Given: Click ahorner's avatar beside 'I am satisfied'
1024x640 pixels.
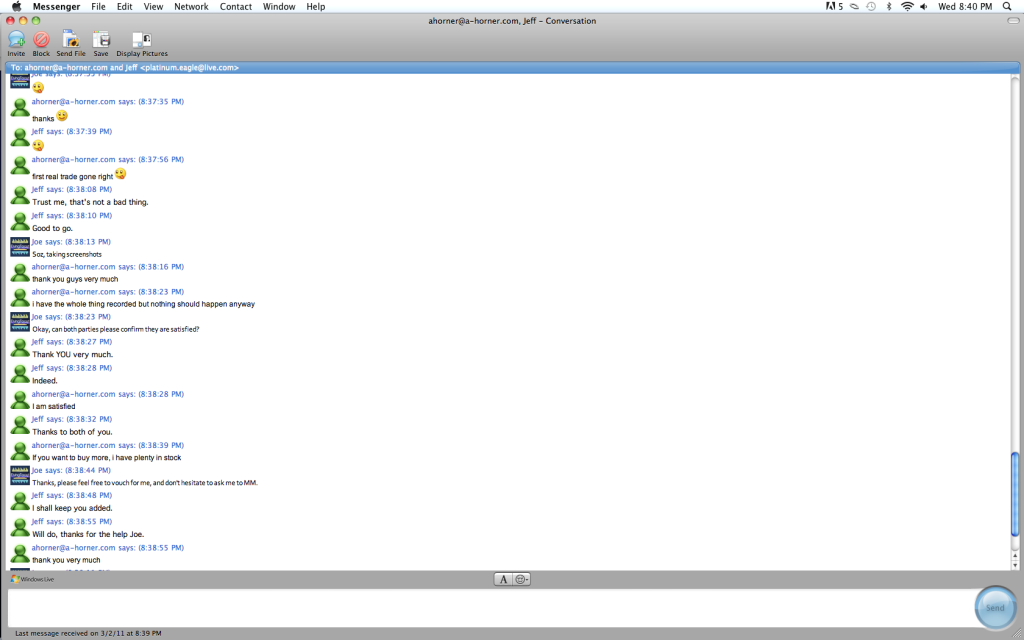Looking at the screenshot, I should click(x=20, y=399).
